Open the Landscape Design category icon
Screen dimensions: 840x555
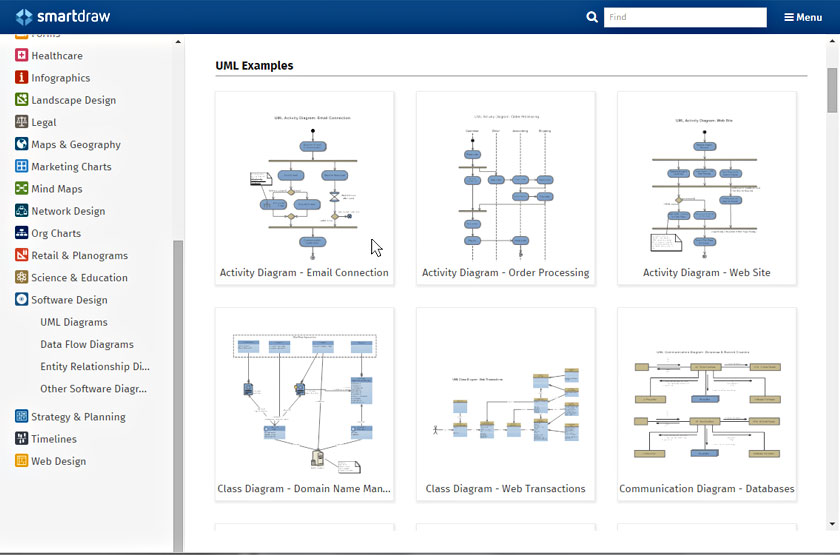22,100
